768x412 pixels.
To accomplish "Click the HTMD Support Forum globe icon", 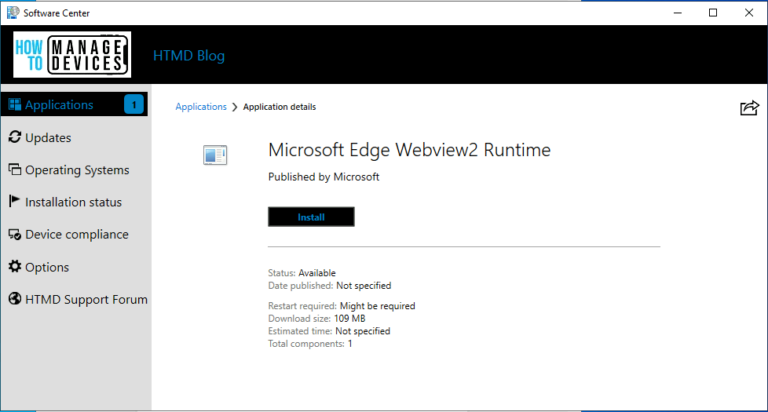I will click(14, 299).
